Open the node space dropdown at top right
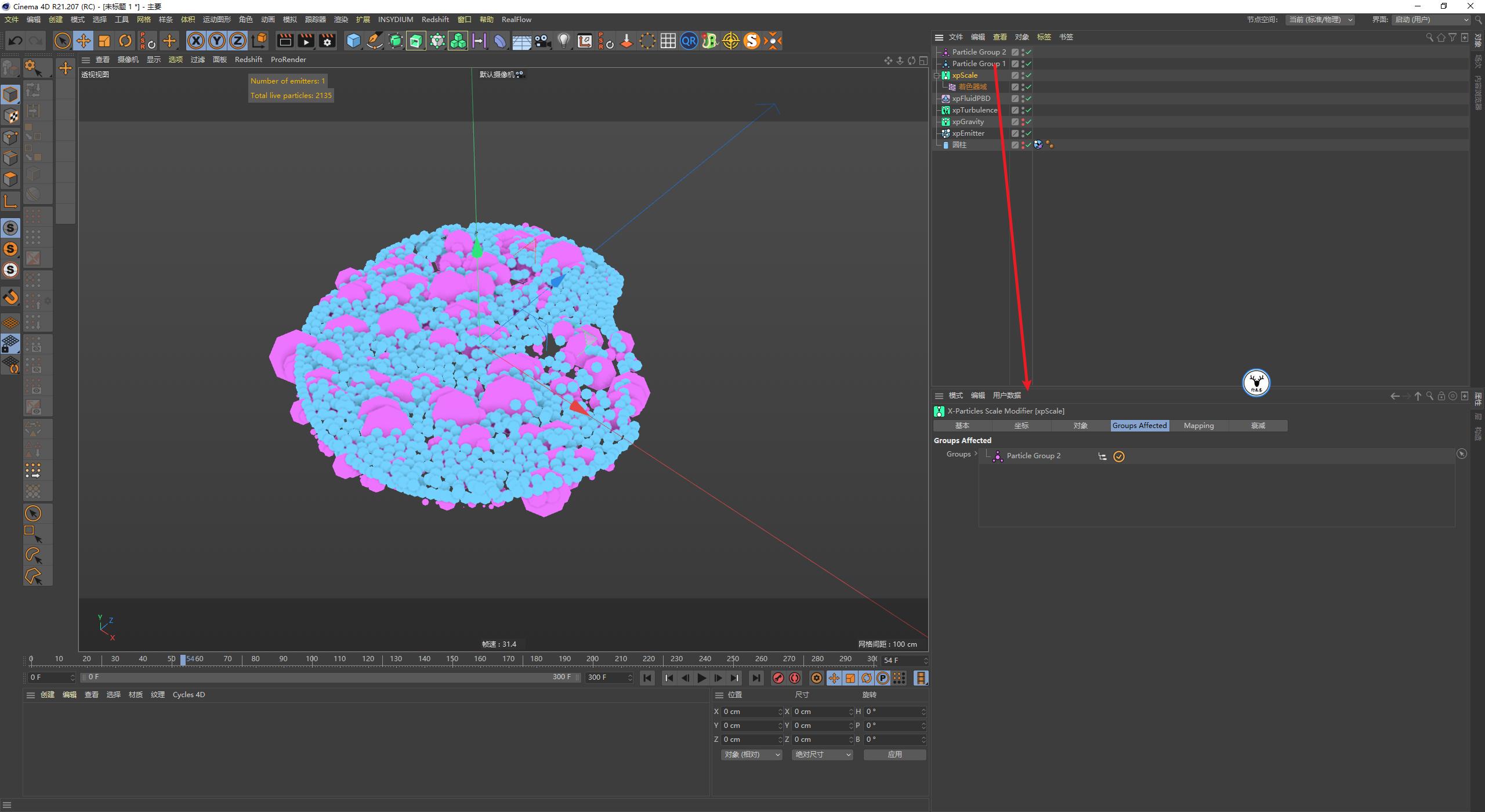The height and width of the screenshot is (812, 1485). pyautogui.click(x=1321, y=19)
